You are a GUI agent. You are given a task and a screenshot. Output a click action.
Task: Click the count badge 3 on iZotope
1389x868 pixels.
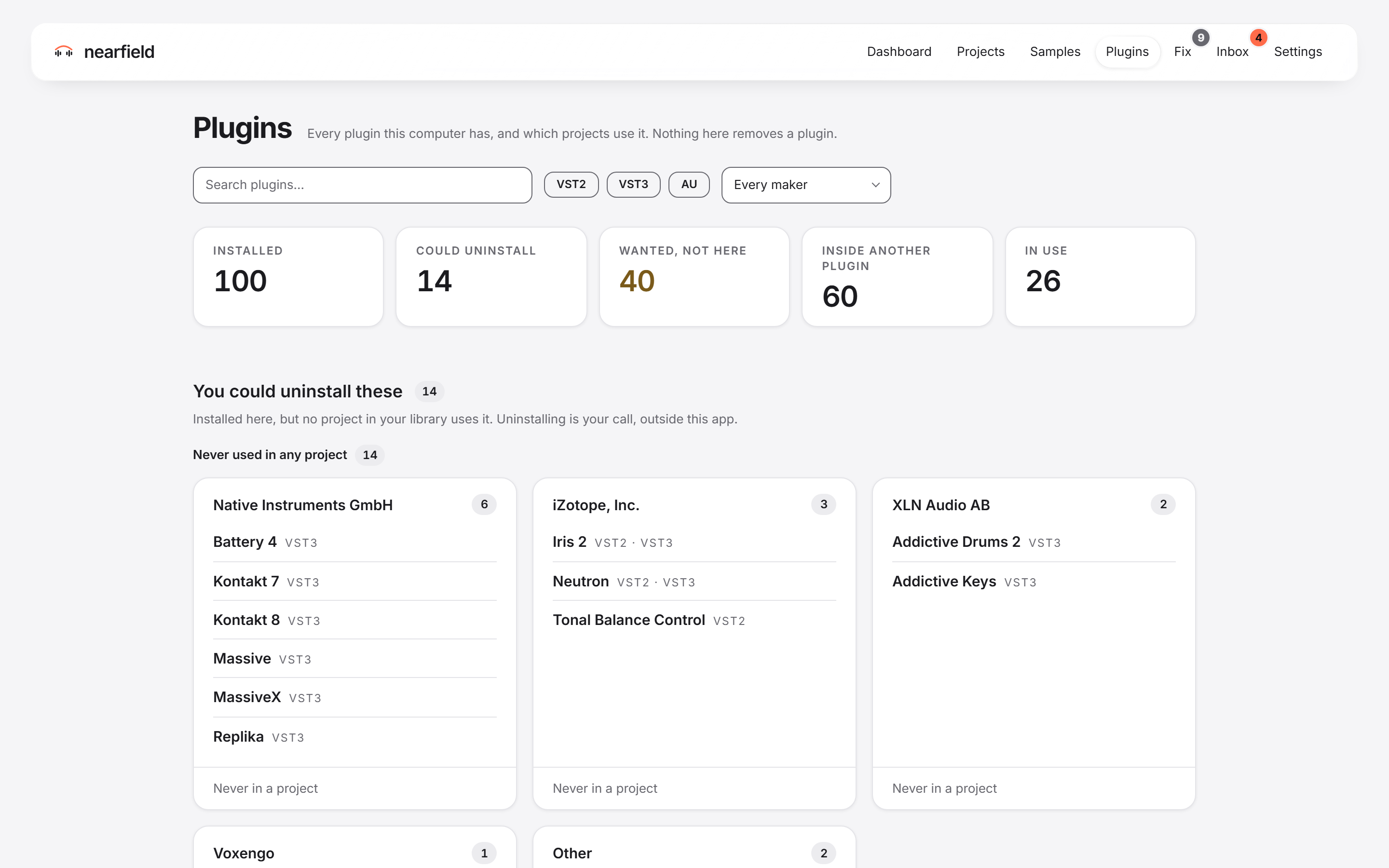tap(824, 504)
